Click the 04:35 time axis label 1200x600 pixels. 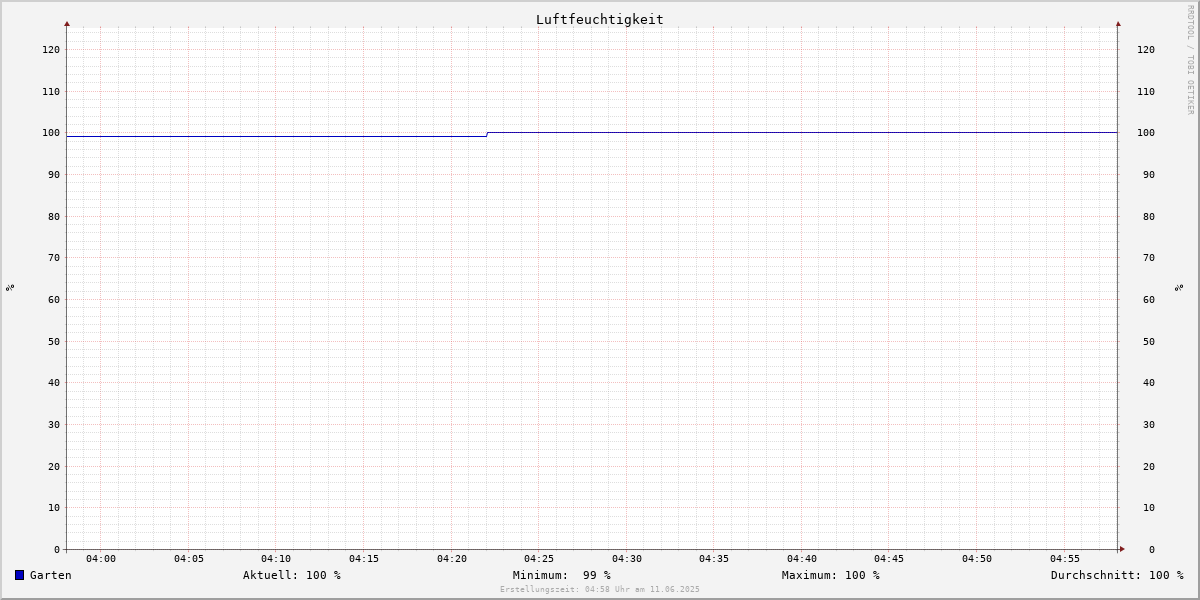click(x=714, y=559)
